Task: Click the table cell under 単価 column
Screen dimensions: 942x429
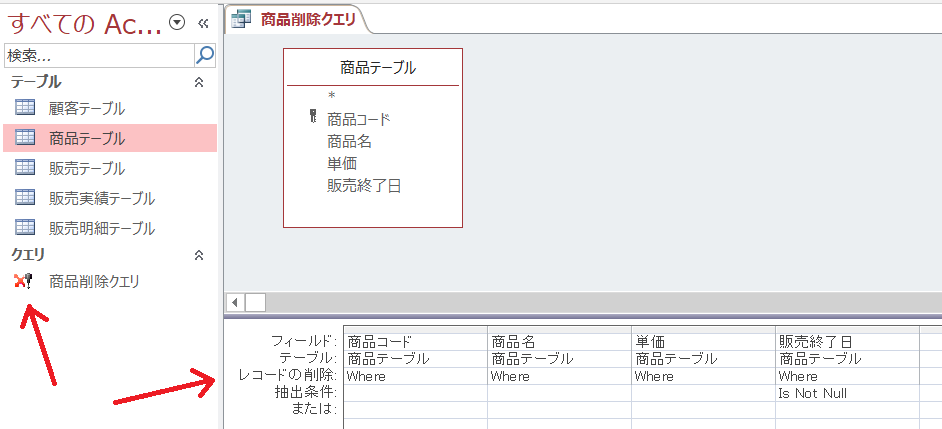Action: (x=703, y=359)
